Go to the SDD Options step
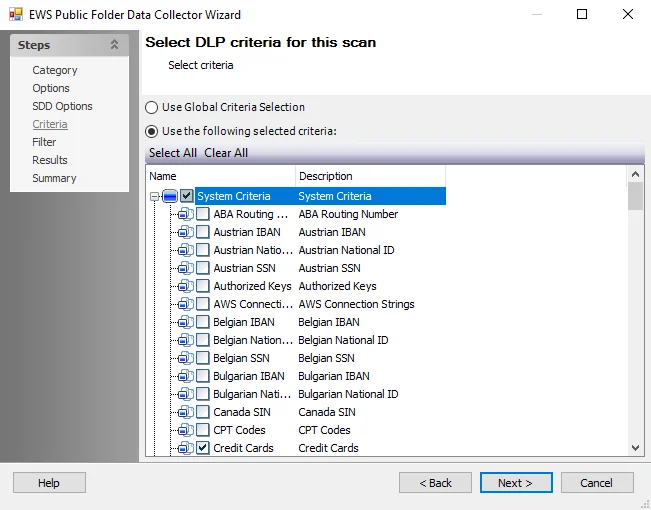 click(62, 106)
